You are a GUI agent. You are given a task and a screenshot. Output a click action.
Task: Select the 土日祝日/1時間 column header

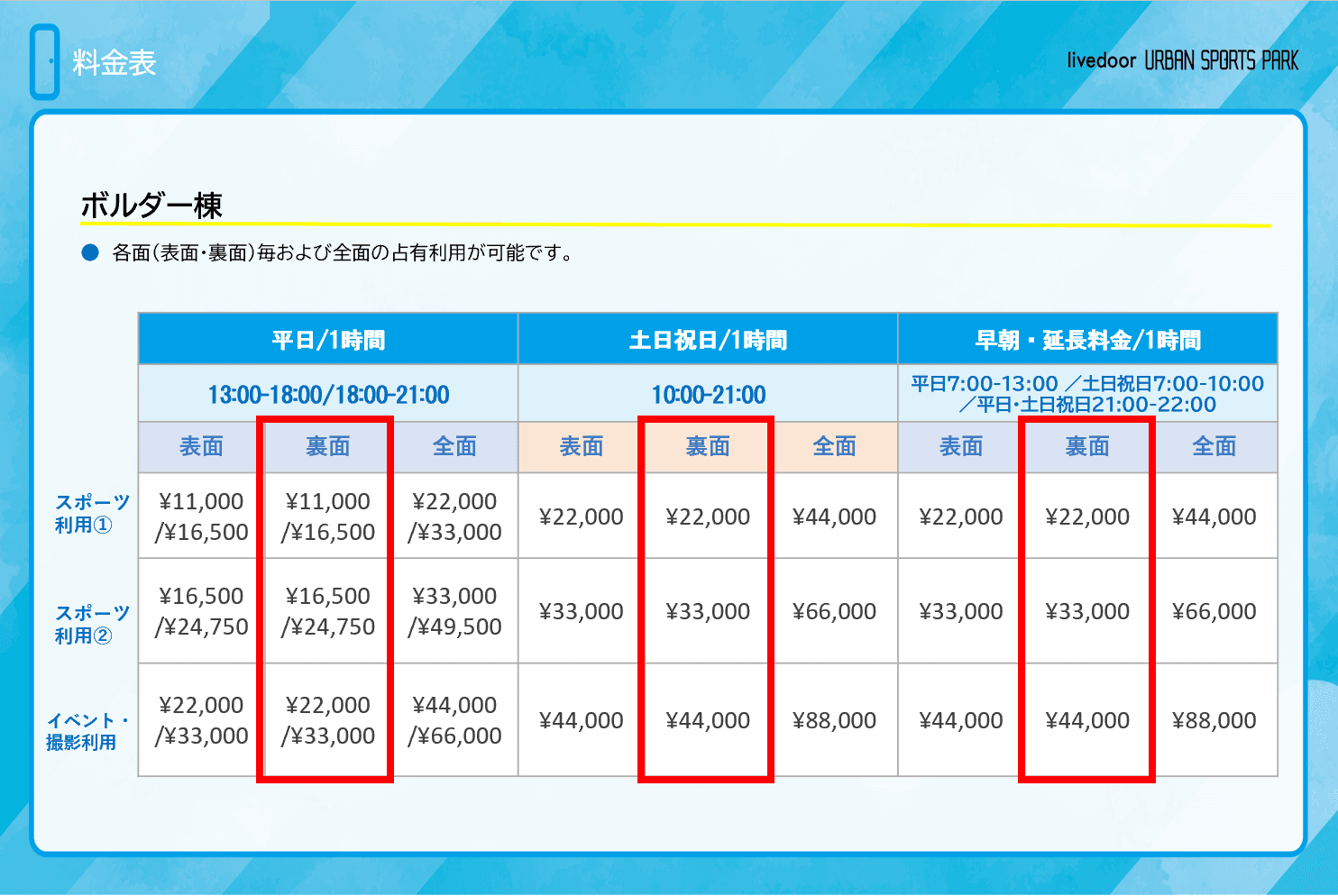(x=708, y=340)
